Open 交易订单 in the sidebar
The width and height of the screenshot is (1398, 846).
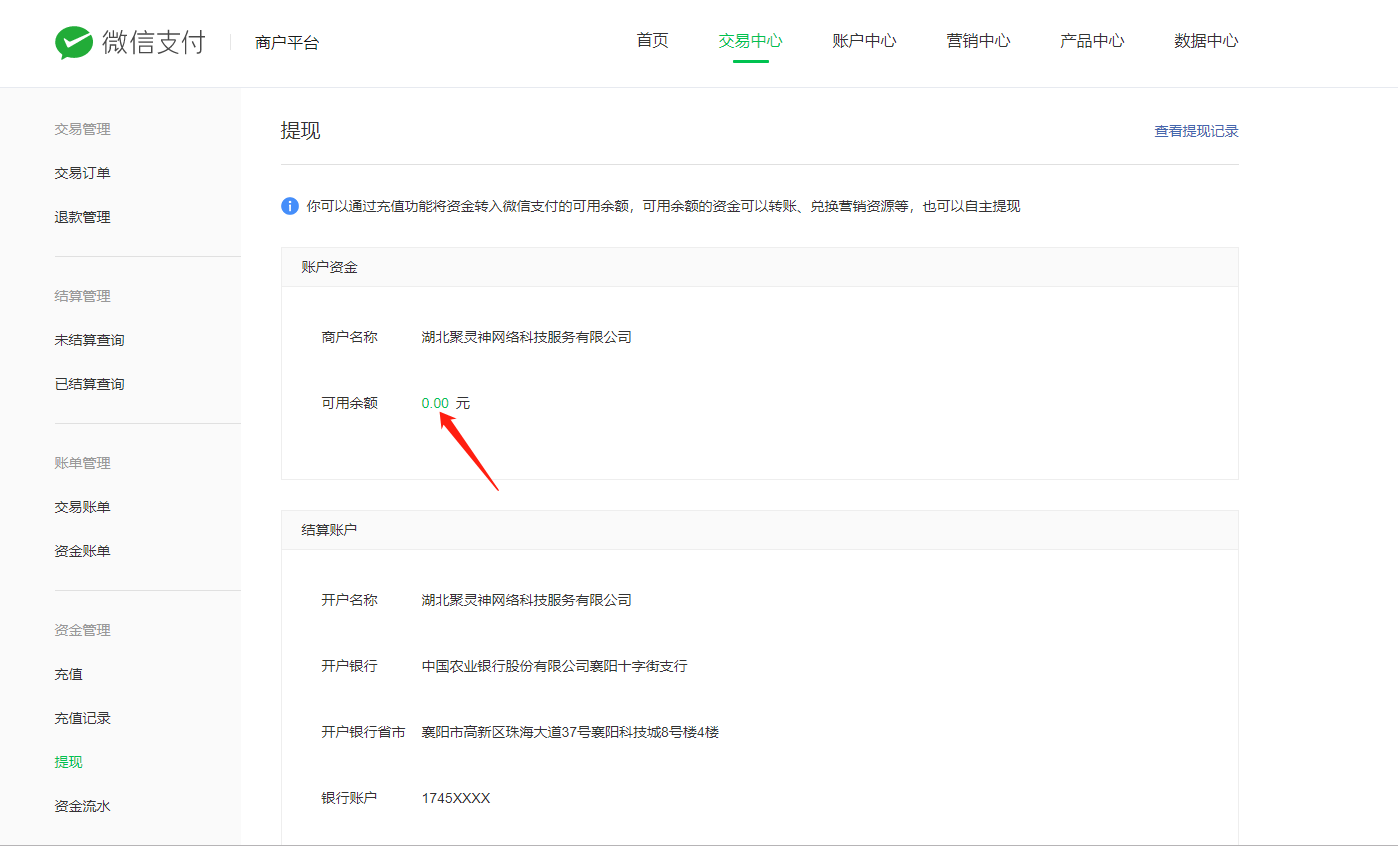[x=82, y=173]
